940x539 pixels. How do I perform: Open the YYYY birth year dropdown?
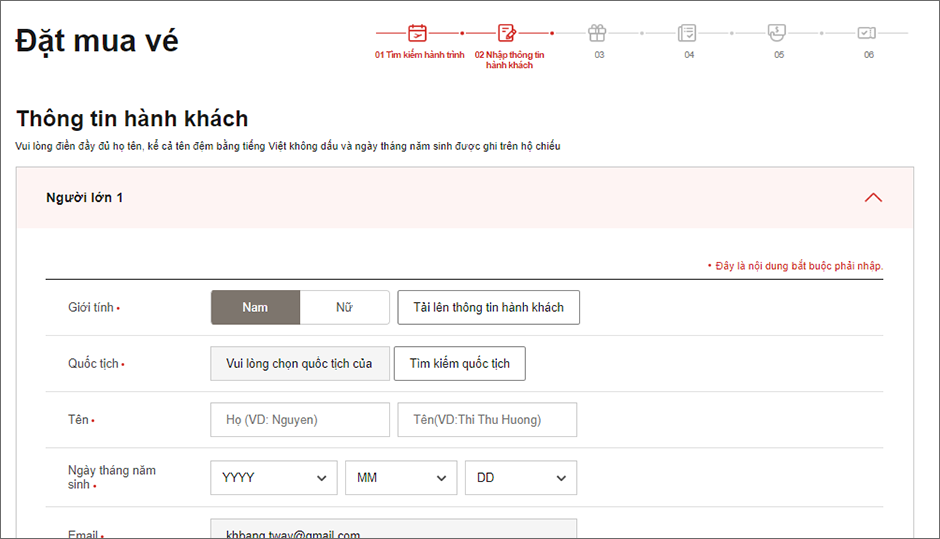click(x=274, y=478)
